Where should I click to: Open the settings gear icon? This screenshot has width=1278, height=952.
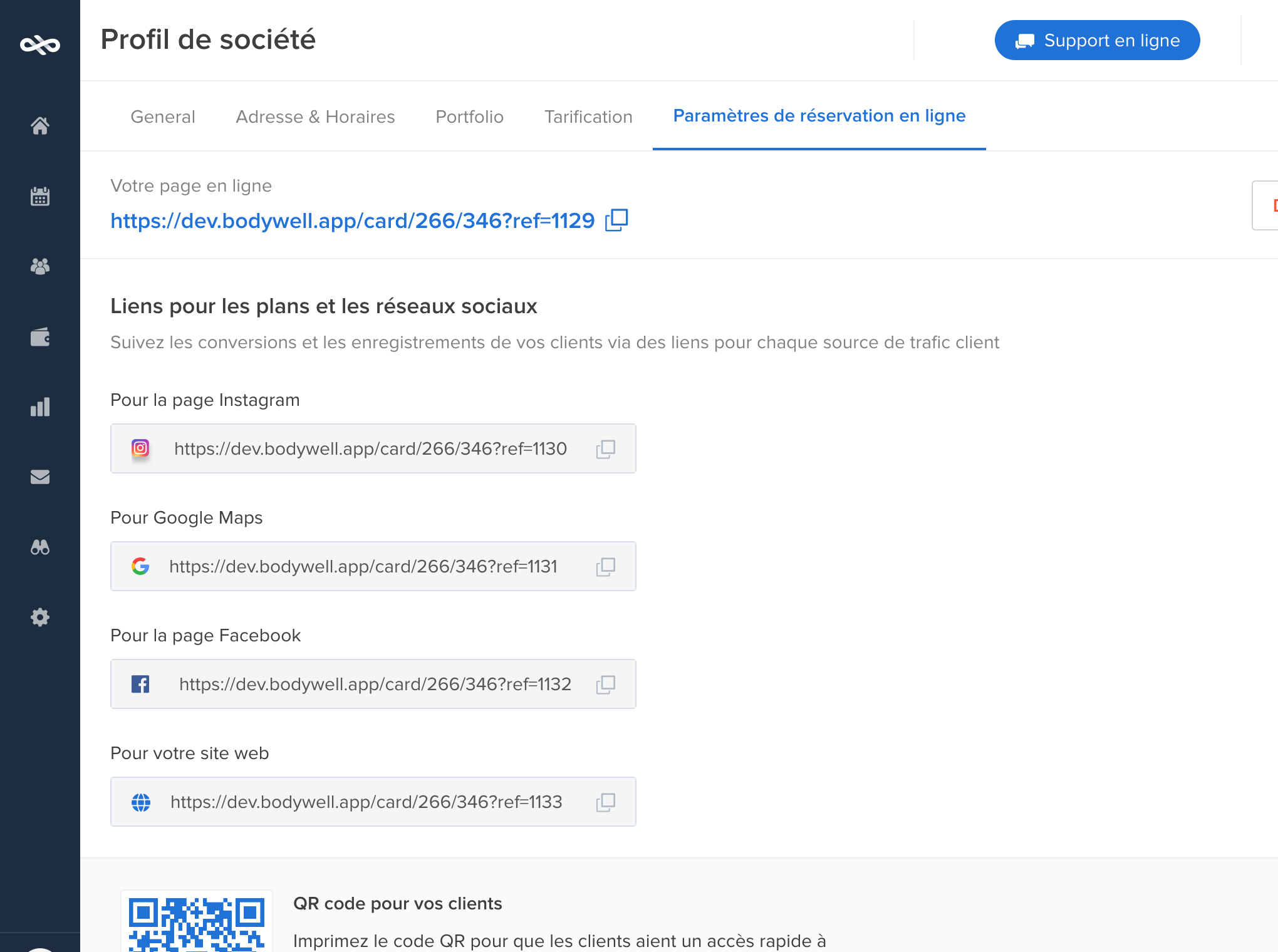(40, 618)
